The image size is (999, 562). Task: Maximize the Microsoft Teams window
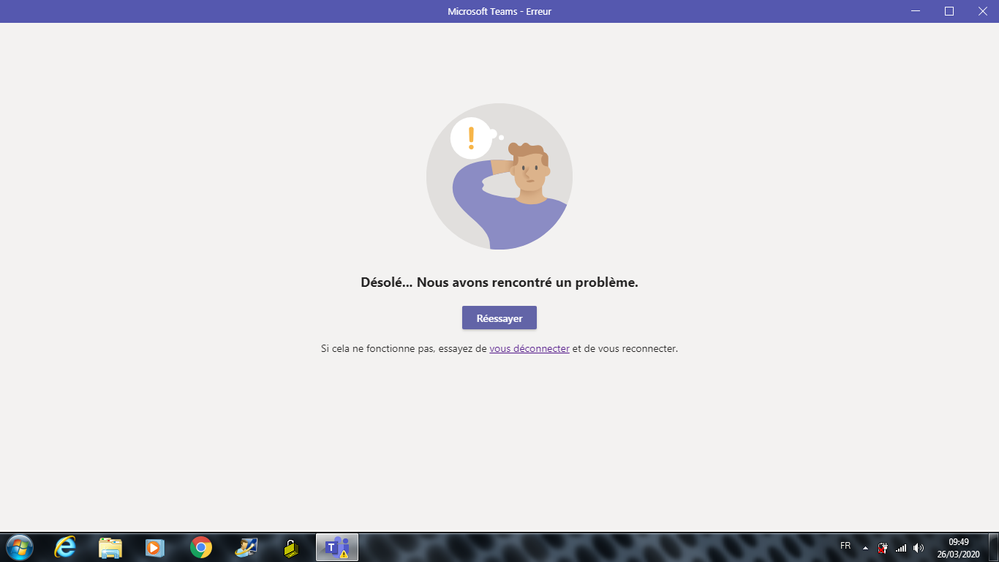coord(949,11)
